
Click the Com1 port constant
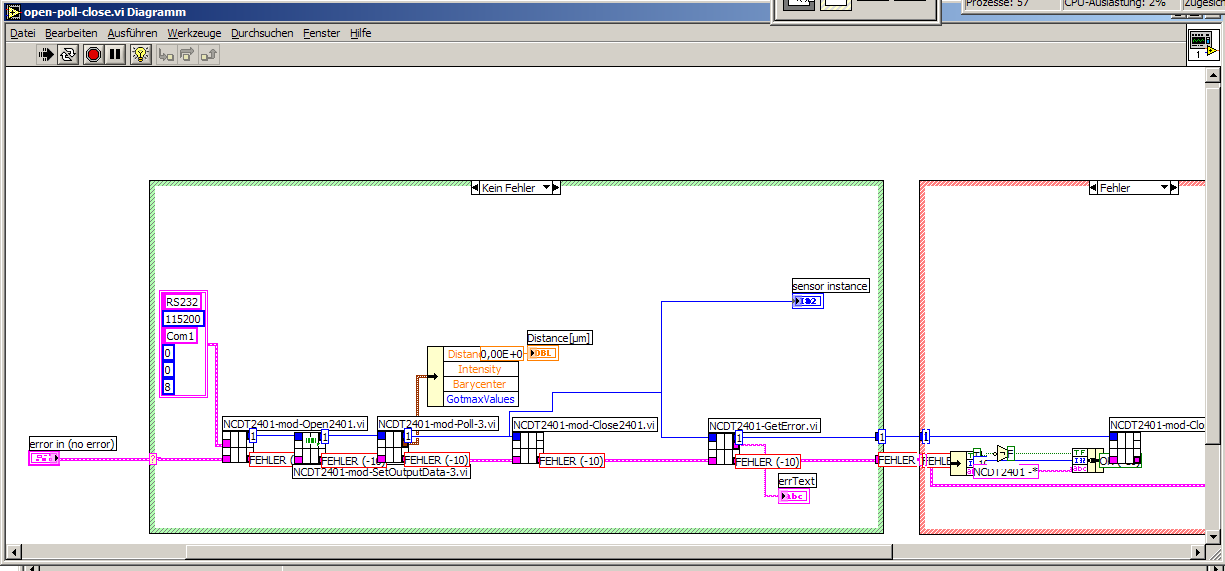click(x=179, y=336)
